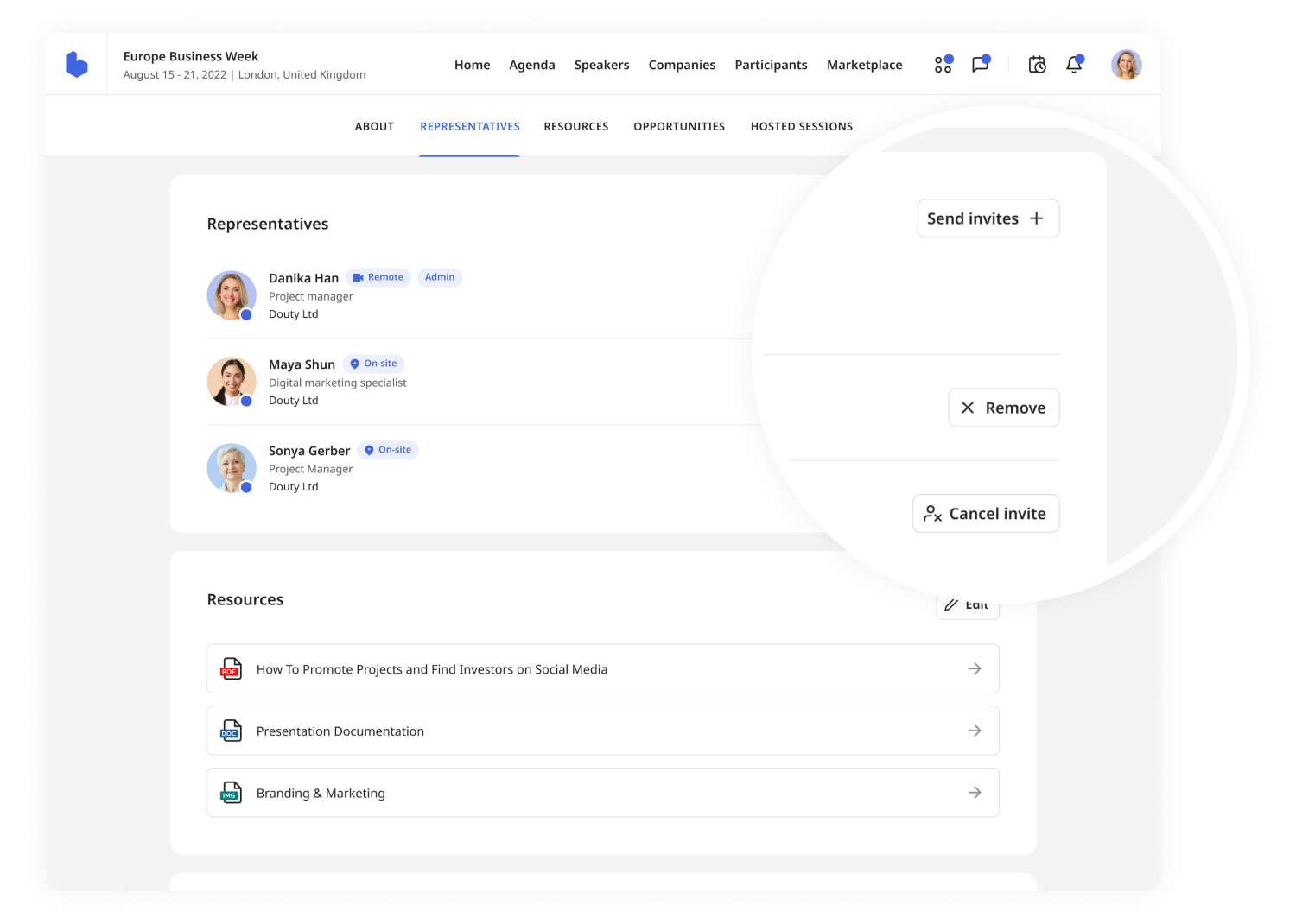Viewport: 1296px width, 924px height.
Task: Open the Agenda menu
Action: tap(532, 65)
